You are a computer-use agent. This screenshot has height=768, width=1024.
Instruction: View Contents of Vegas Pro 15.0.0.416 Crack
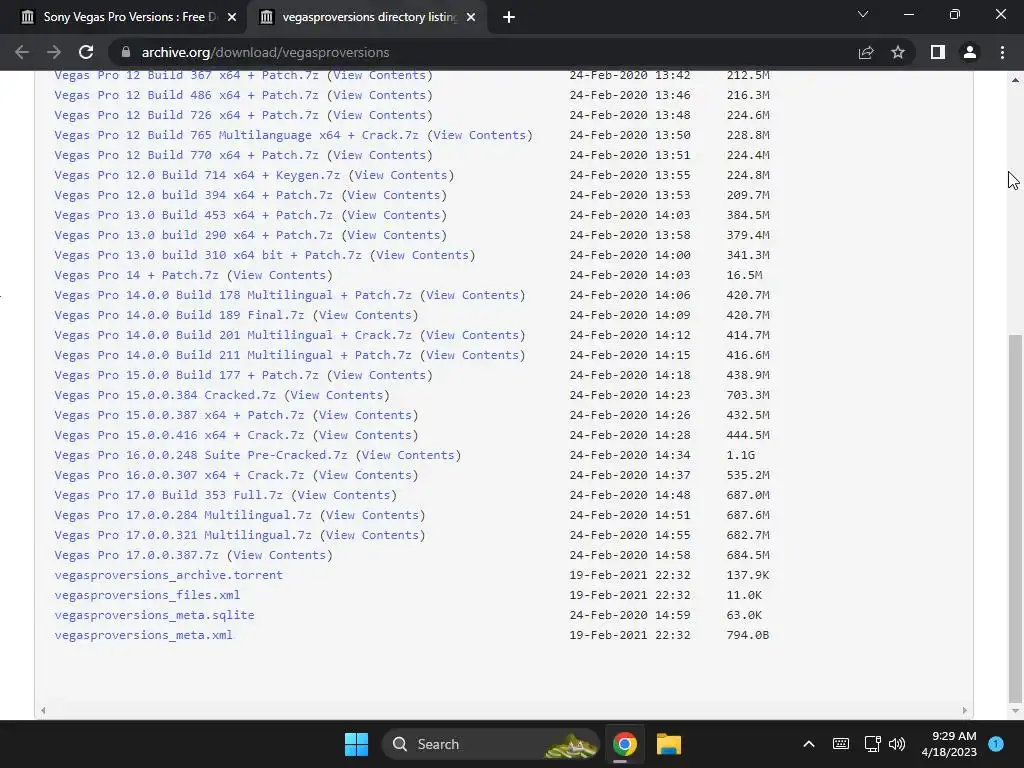coord(365,435)
